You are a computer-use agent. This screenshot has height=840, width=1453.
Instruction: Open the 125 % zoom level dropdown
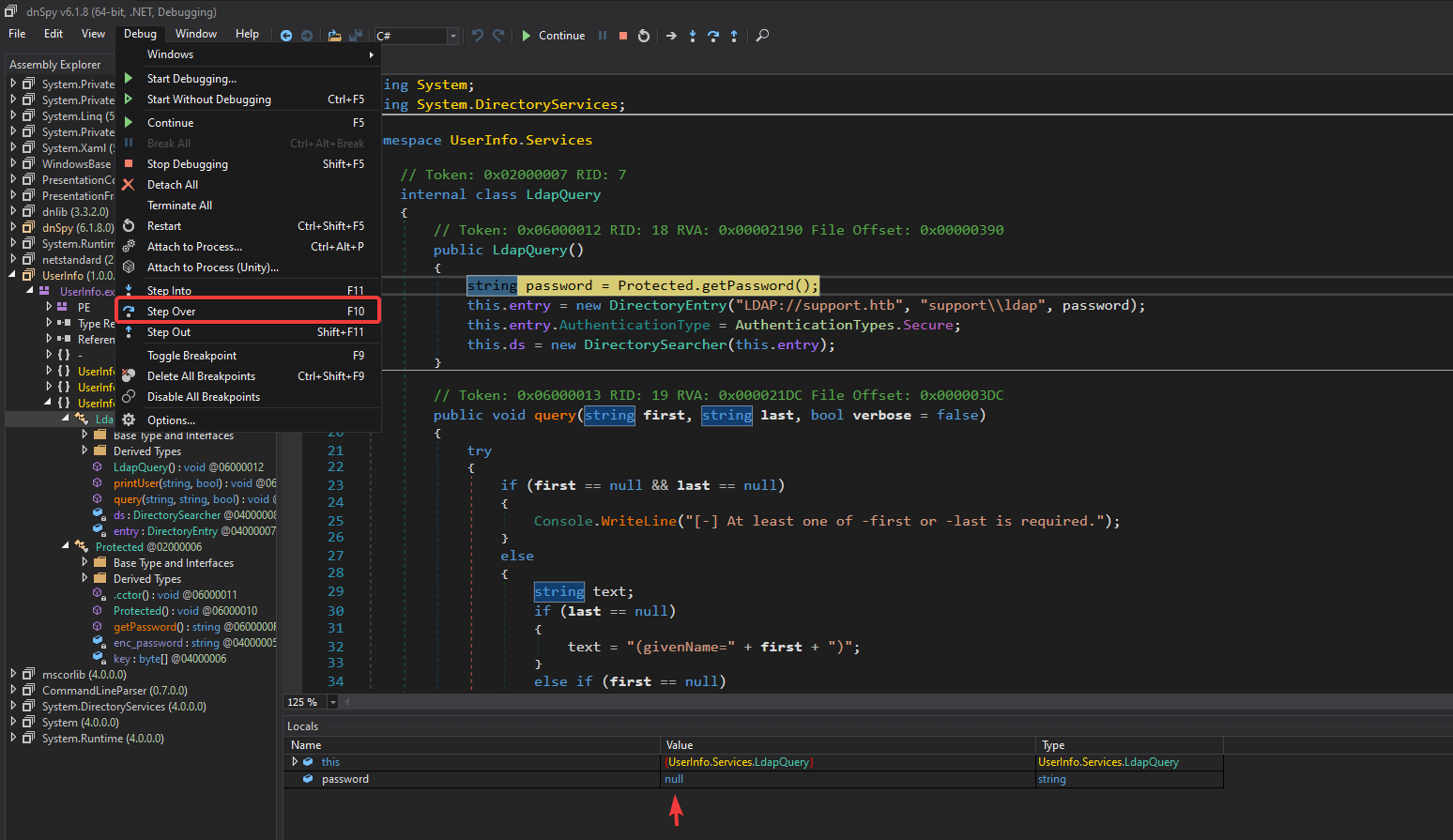[332, 702]
